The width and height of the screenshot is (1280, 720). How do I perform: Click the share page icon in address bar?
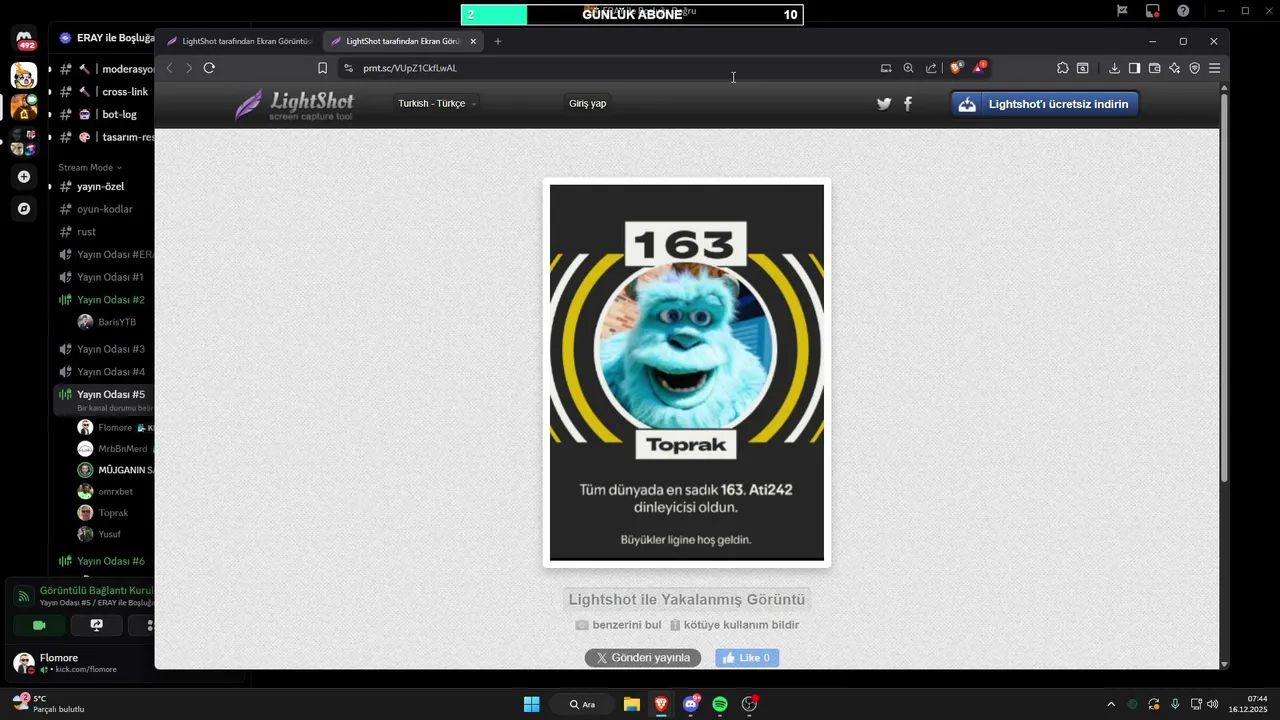pos(931,68)
